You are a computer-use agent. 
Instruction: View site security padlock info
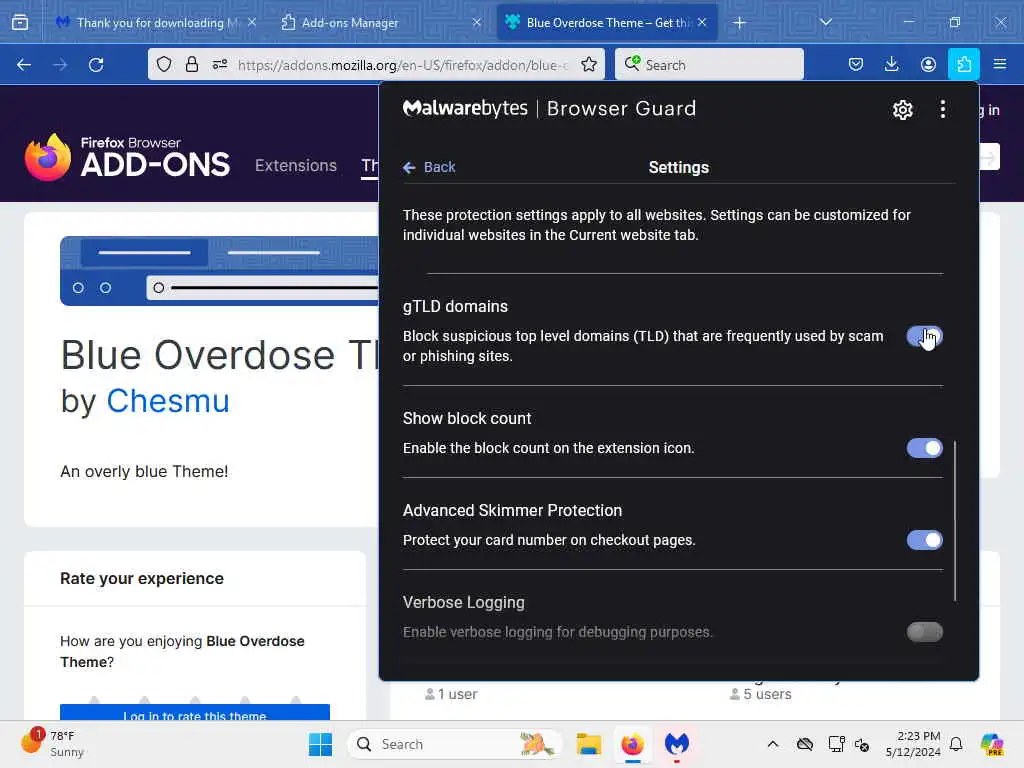click(191, 64)
